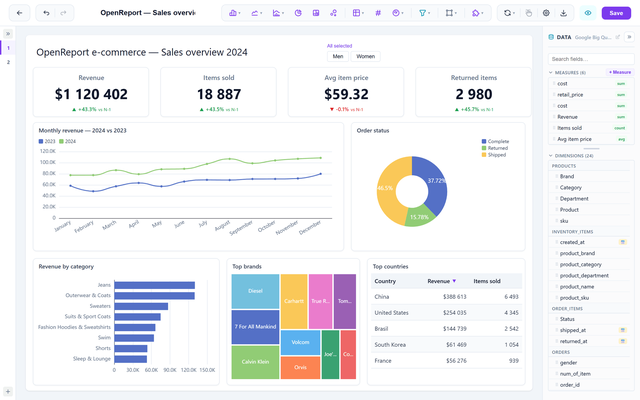This screenshot has height=400, width=640.
Task: Go back using the arrow button
Action: 19,13
